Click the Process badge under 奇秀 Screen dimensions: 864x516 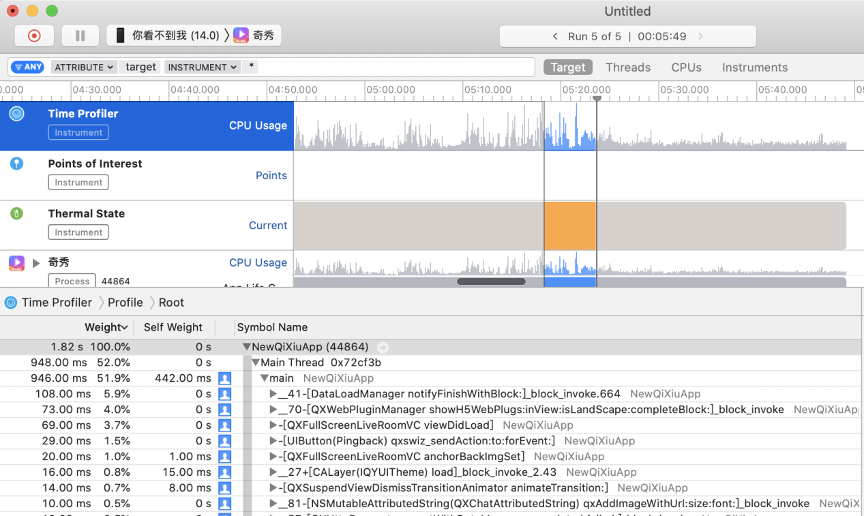point(72,281)
